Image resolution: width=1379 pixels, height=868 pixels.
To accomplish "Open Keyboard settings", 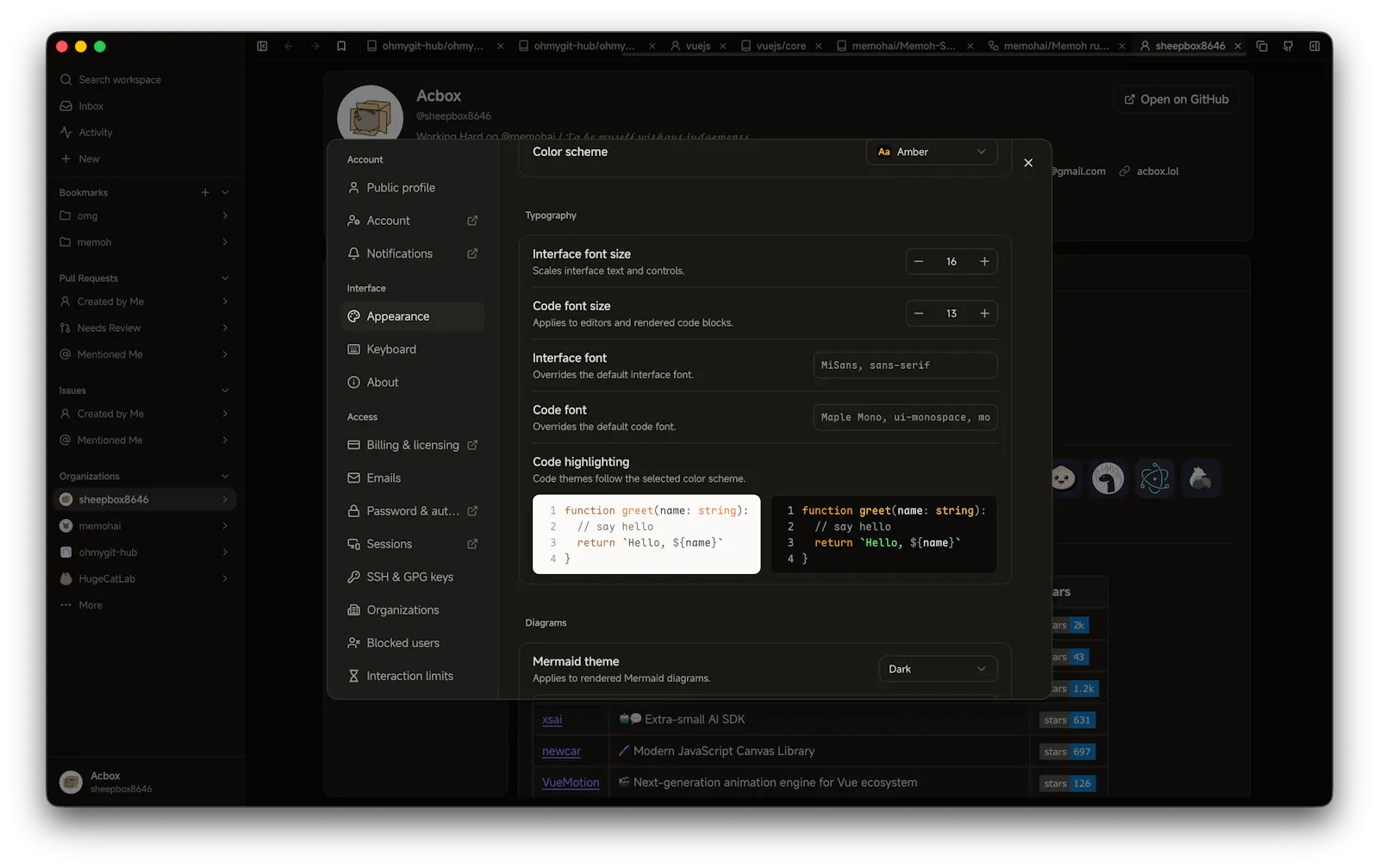I will point(412,349).
